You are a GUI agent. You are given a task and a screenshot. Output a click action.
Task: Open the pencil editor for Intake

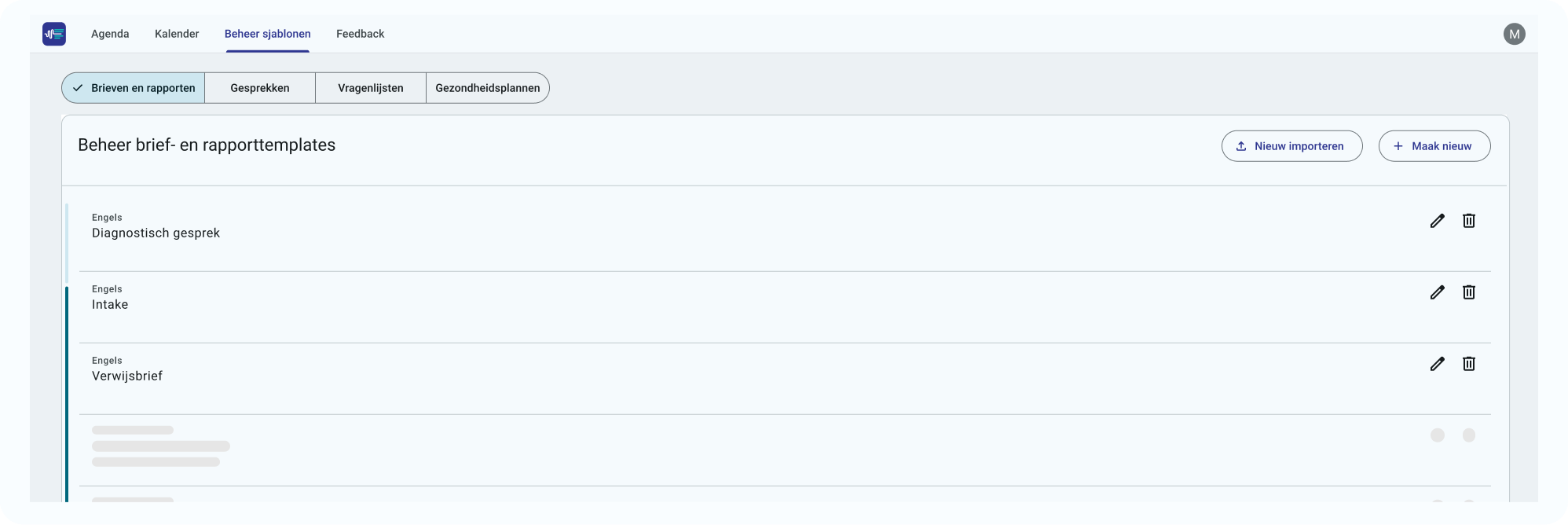pos(1438,292)
